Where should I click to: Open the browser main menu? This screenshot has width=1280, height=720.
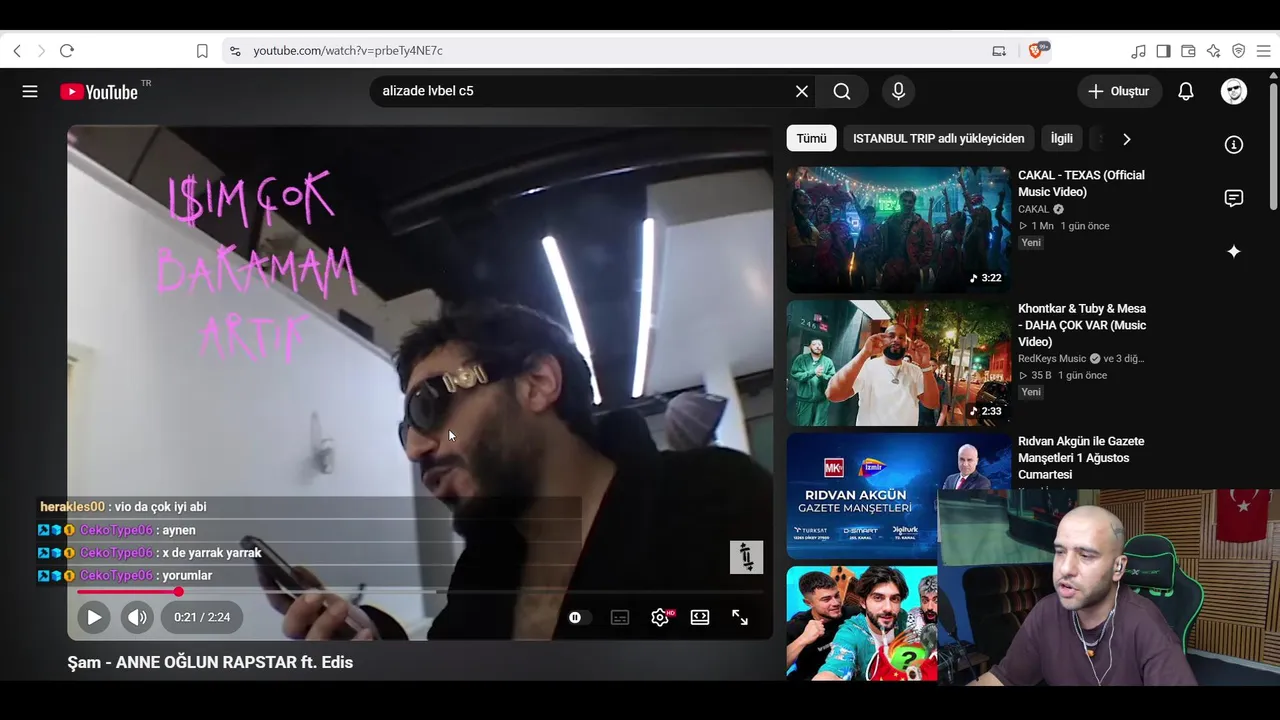point(1264,51)
